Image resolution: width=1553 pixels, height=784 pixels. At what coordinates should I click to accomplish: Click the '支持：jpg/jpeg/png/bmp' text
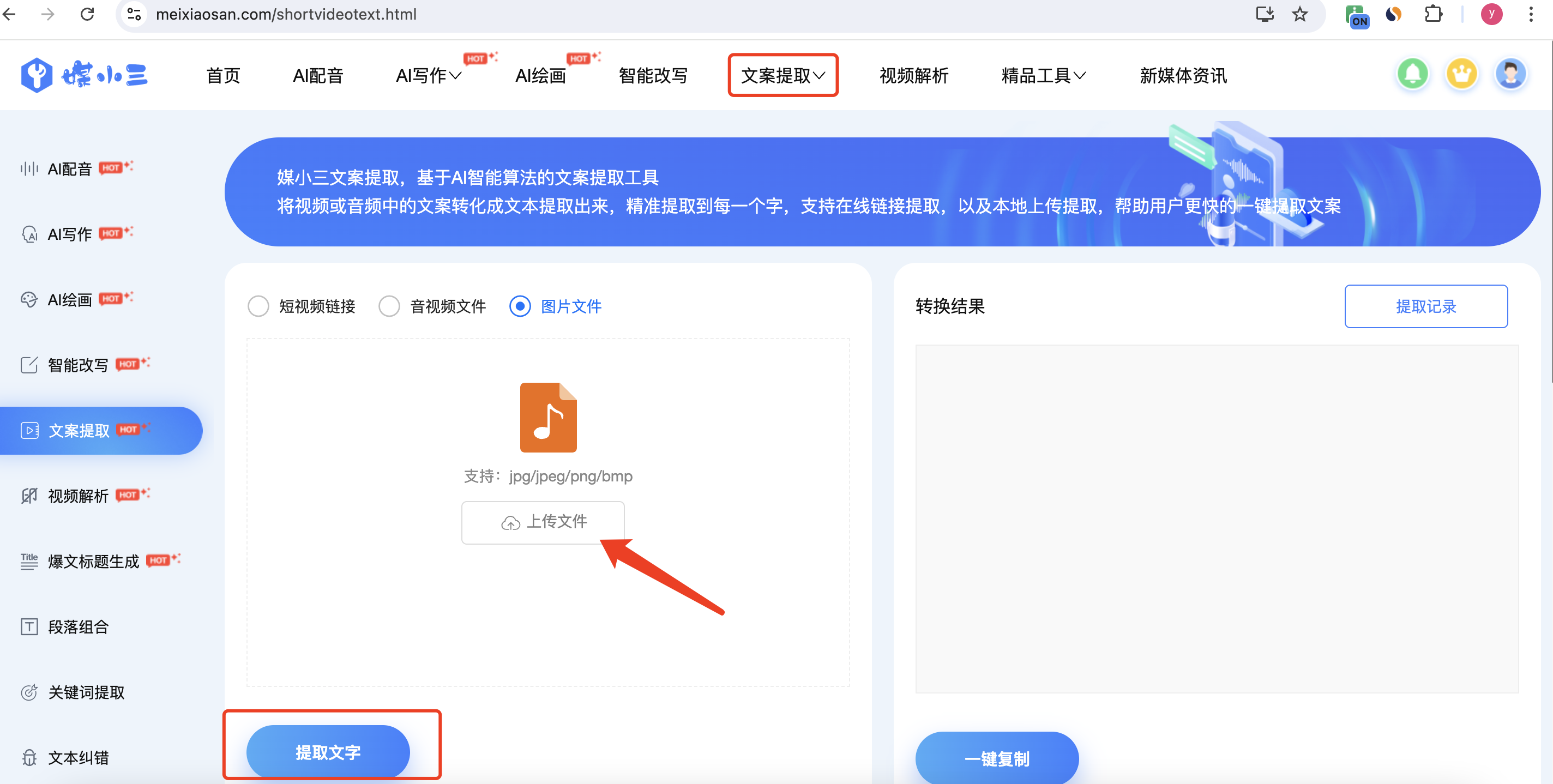548,476
